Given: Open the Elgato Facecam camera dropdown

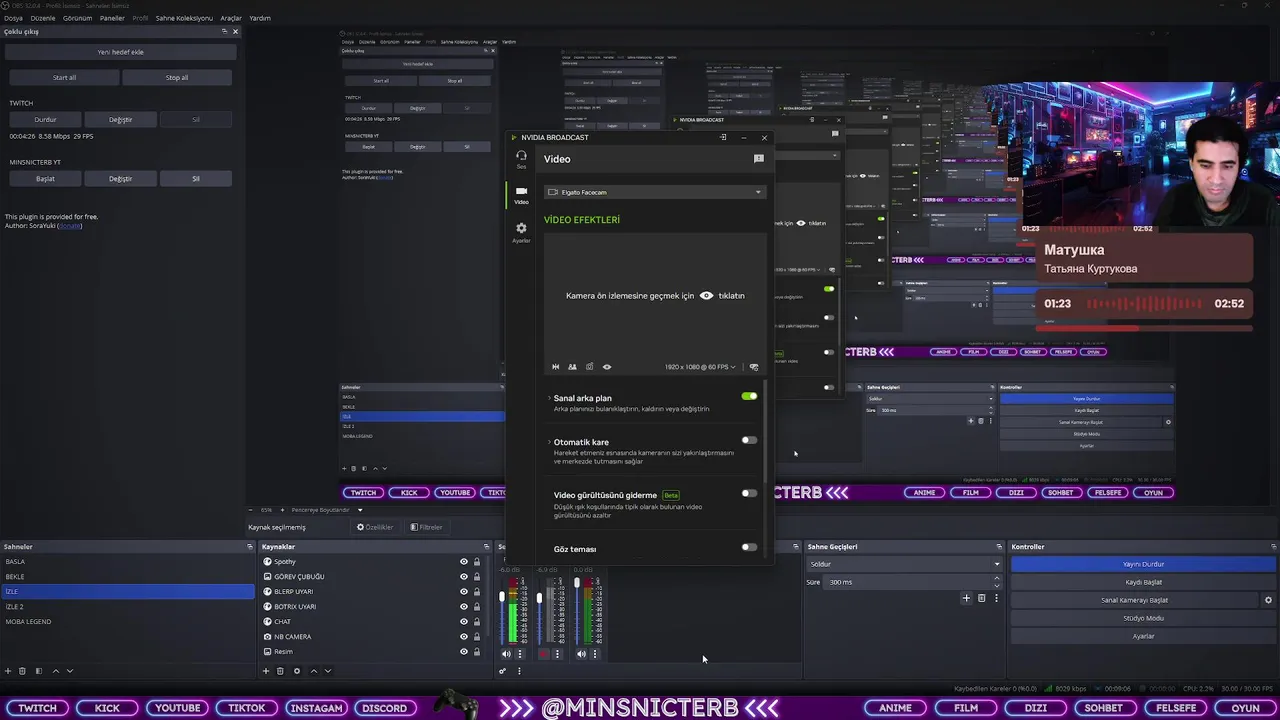Looking at the screenshot, I should click(x=655, y=192).
